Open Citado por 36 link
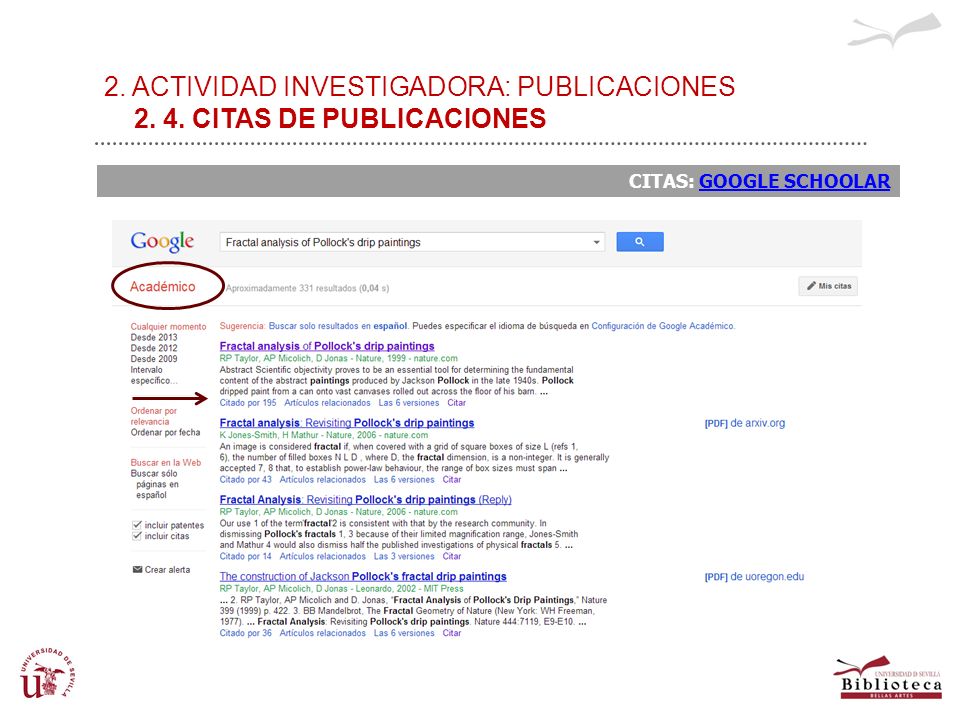 click(x=246, y=633)
